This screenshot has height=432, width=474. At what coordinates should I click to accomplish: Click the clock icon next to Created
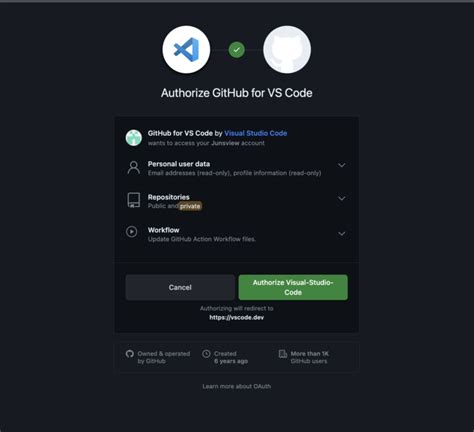click(206, 354)
